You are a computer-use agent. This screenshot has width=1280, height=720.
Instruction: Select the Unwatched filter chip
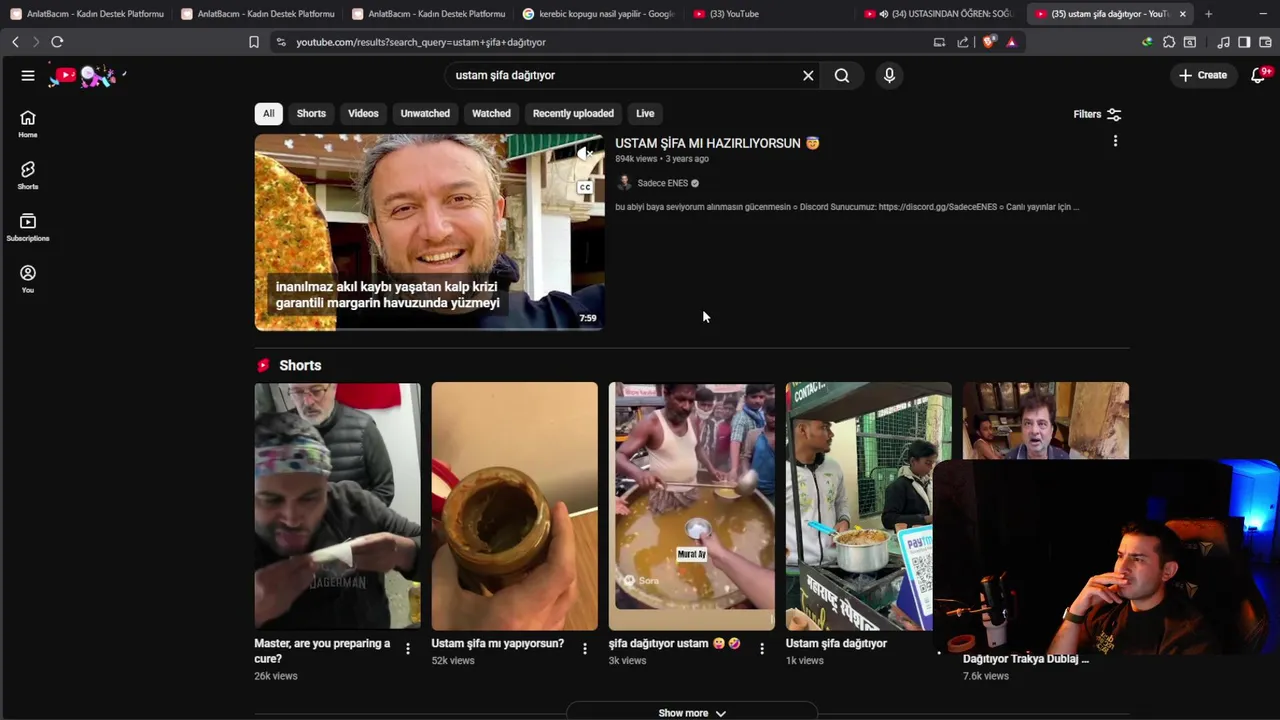tap(425, 113)
